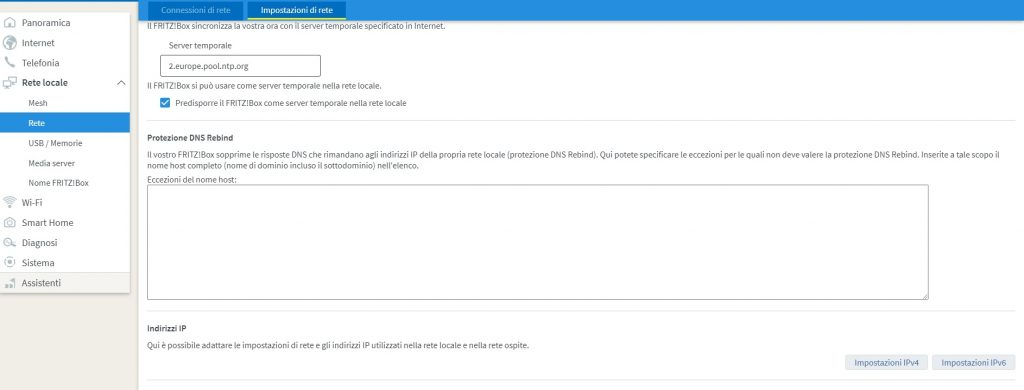This screenshot has width=1024, height=390.
Task: Click the Diagnosi magnifier icon
Action: [x=9, y=243]
